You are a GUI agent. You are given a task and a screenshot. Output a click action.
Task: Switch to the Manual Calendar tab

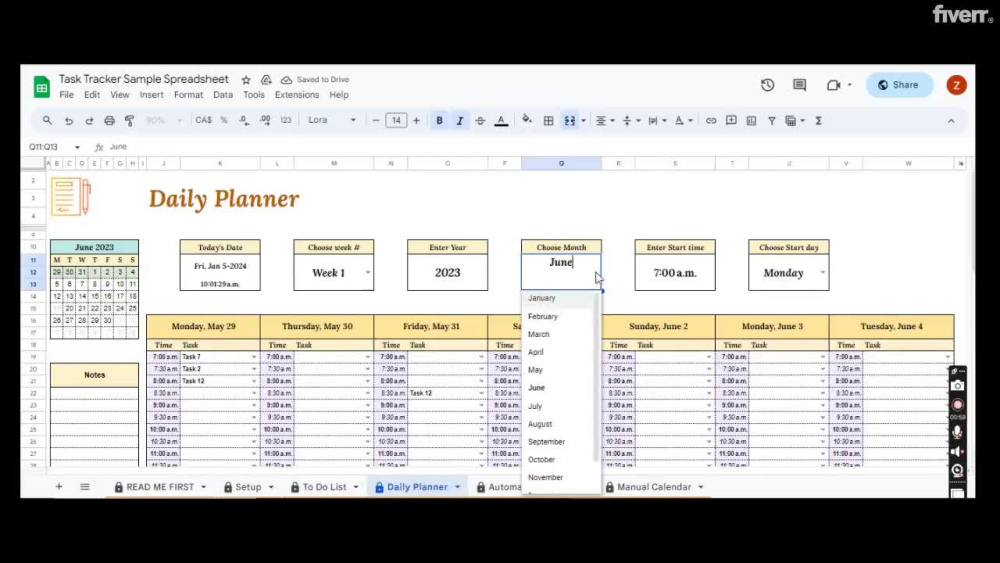tap(654, 487)
